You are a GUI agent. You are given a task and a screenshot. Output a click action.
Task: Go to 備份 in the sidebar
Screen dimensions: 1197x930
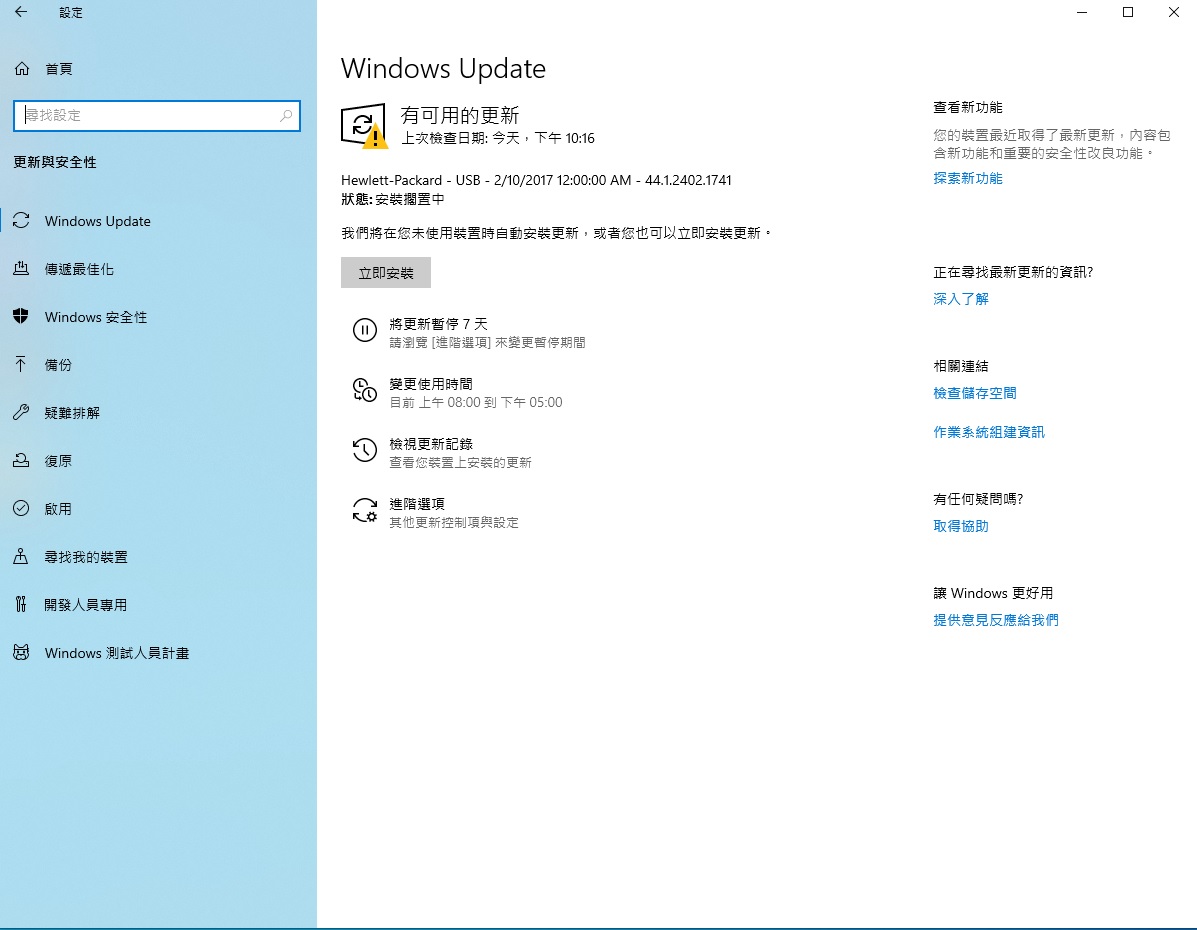(58, 365)
